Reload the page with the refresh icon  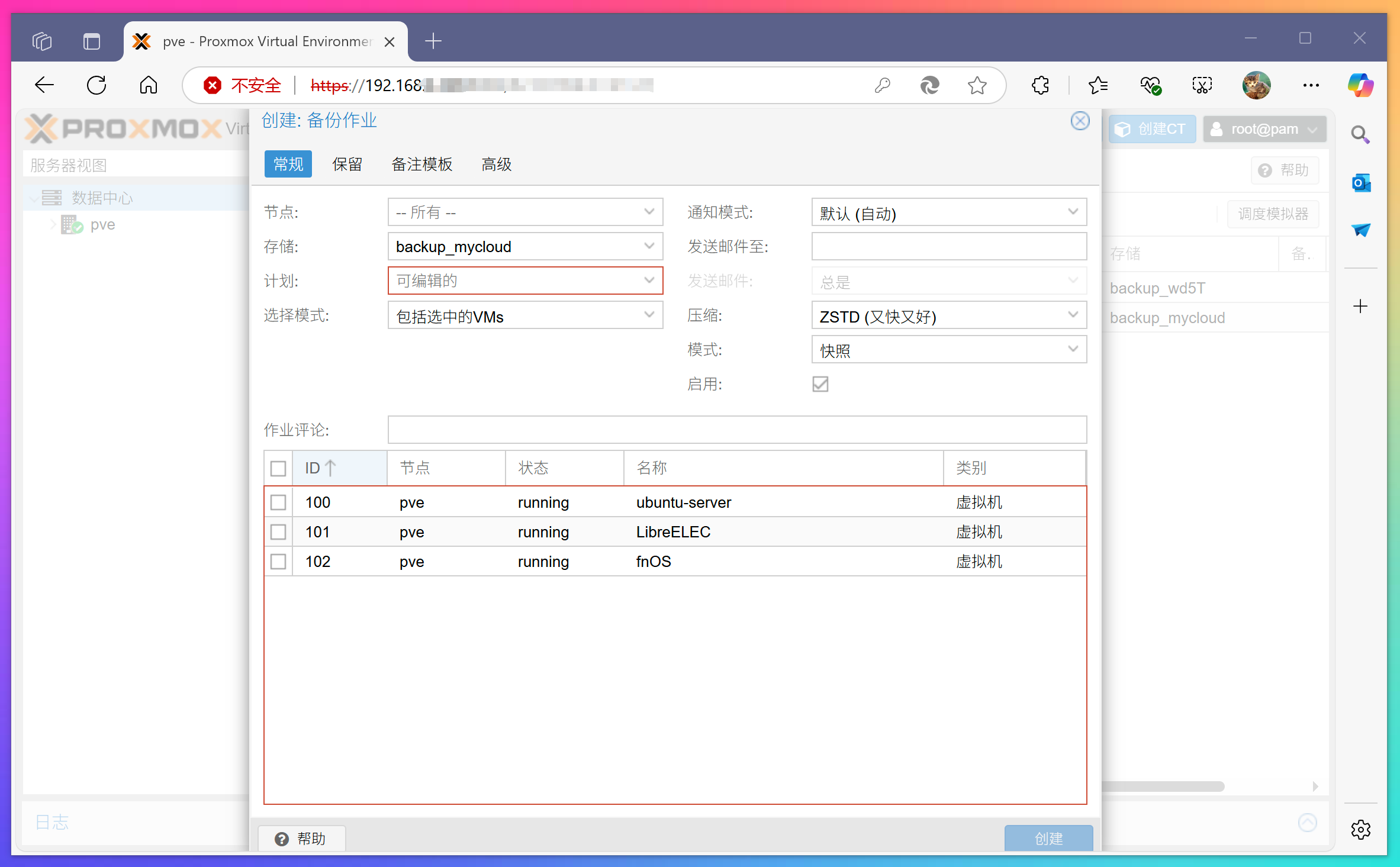(x=96, y=85)
